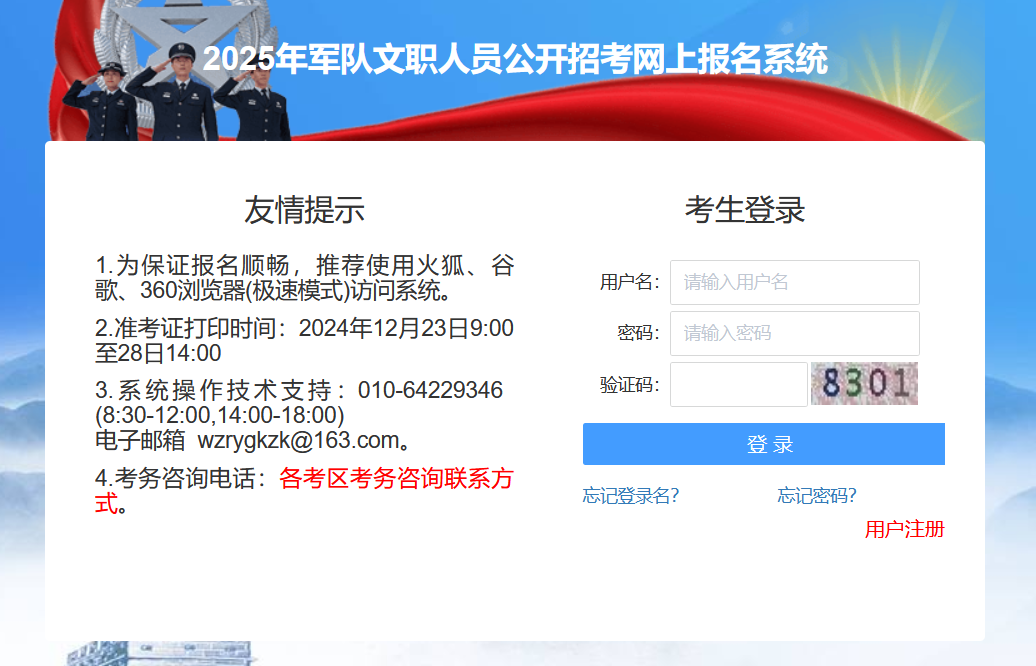This screenshot has height=666, width=1036.
Task: Click the 忘记登录名 forgot login name link
Action: (x=631, y=495)
